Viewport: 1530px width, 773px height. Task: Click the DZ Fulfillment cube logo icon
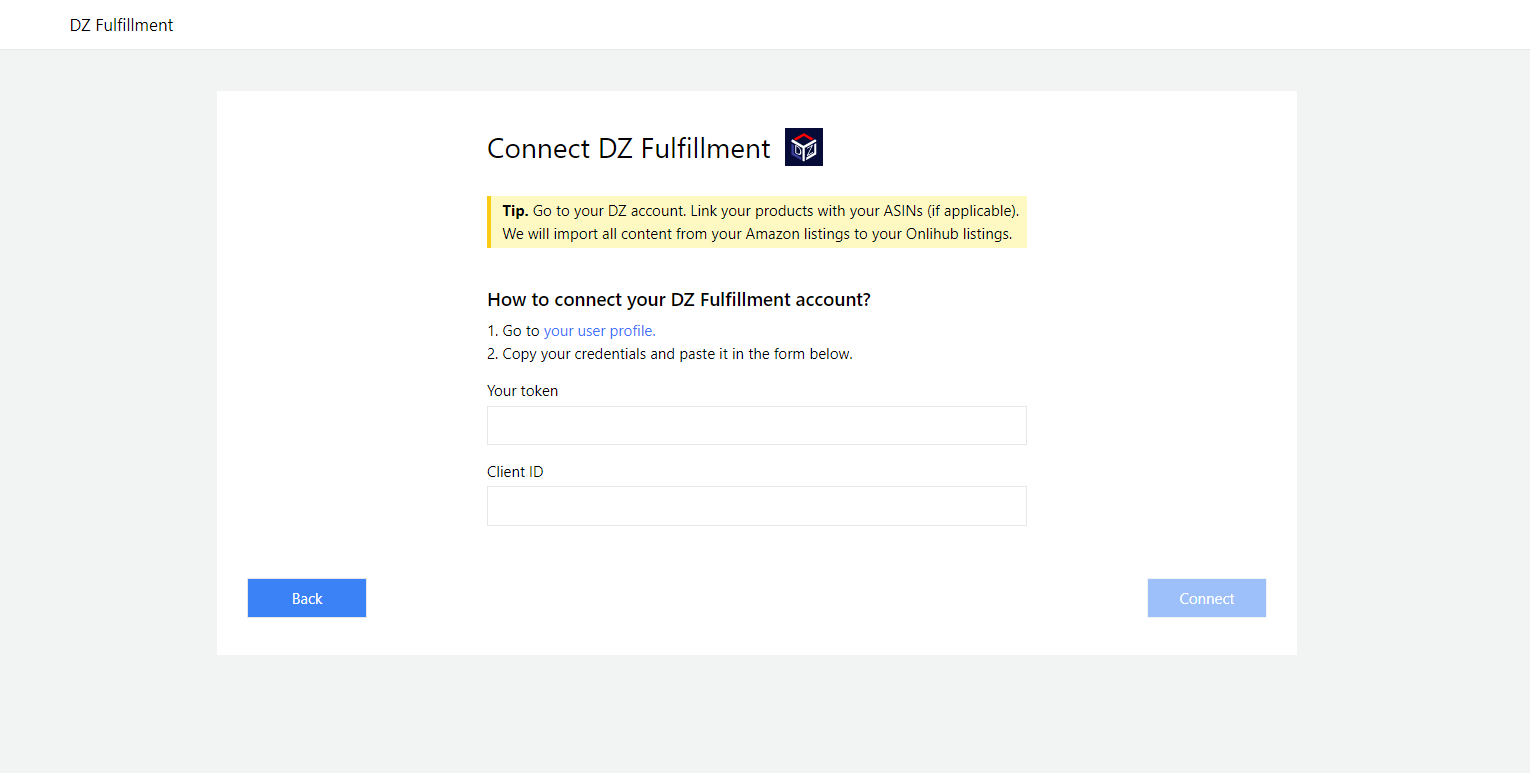click(x=804, y=147)
